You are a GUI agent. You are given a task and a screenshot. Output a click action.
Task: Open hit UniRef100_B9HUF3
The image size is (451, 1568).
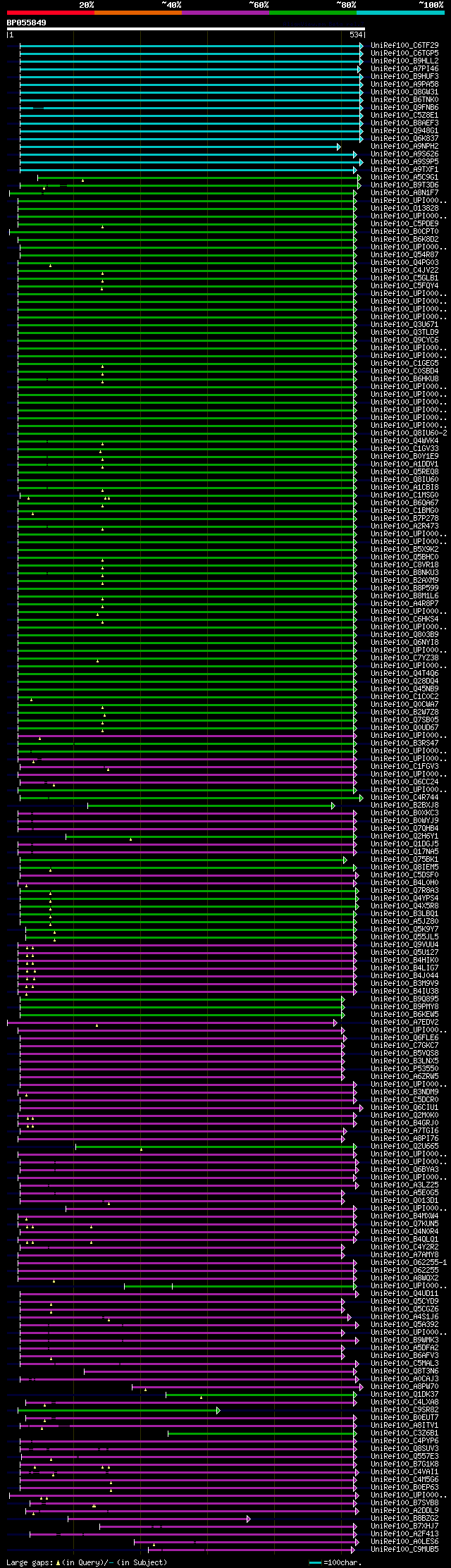click(x=404, y=77)
